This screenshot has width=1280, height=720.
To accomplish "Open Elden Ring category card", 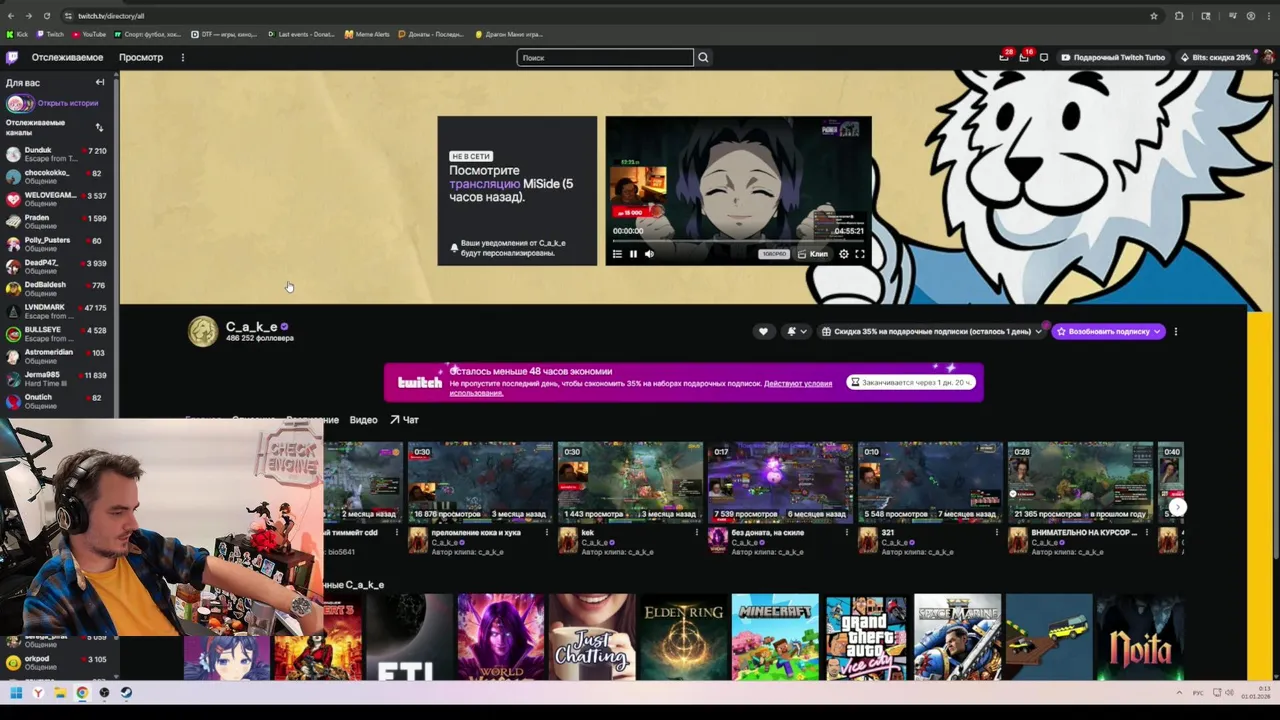I will click(683, 637).
